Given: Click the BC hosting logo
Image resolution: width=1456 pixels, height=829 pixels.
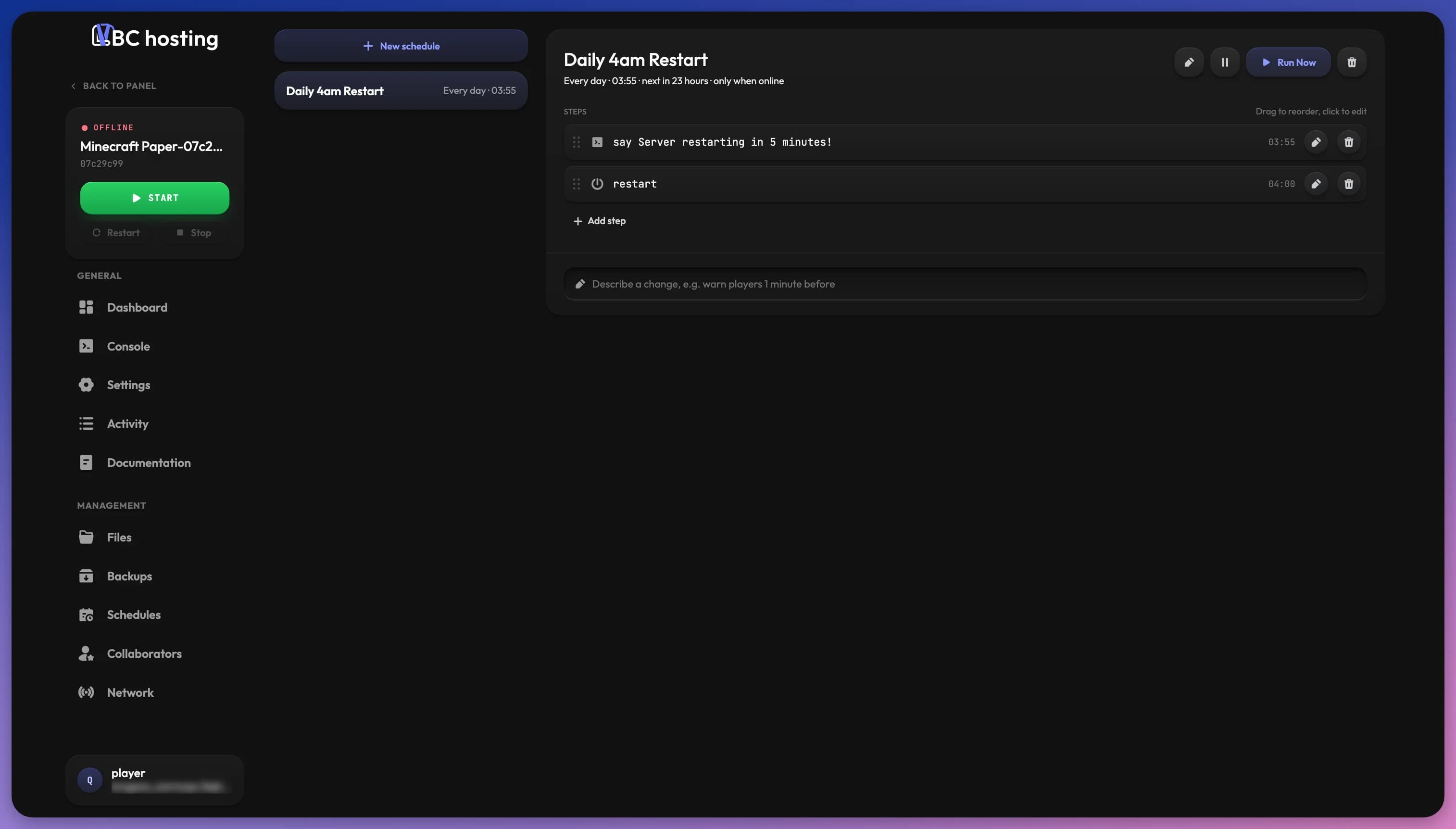Looking at the screenshot, I should (155, 37).
